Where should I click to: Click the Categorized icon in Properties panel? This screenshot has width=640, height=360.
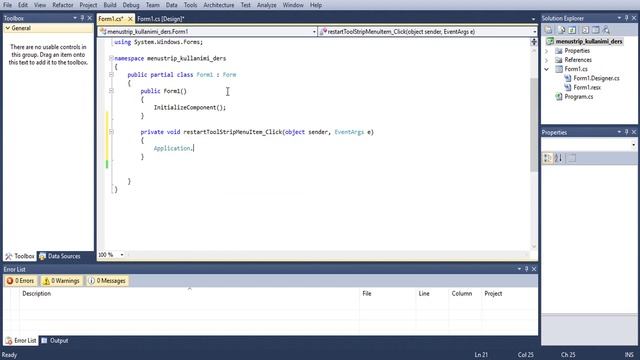coord(548,158)
